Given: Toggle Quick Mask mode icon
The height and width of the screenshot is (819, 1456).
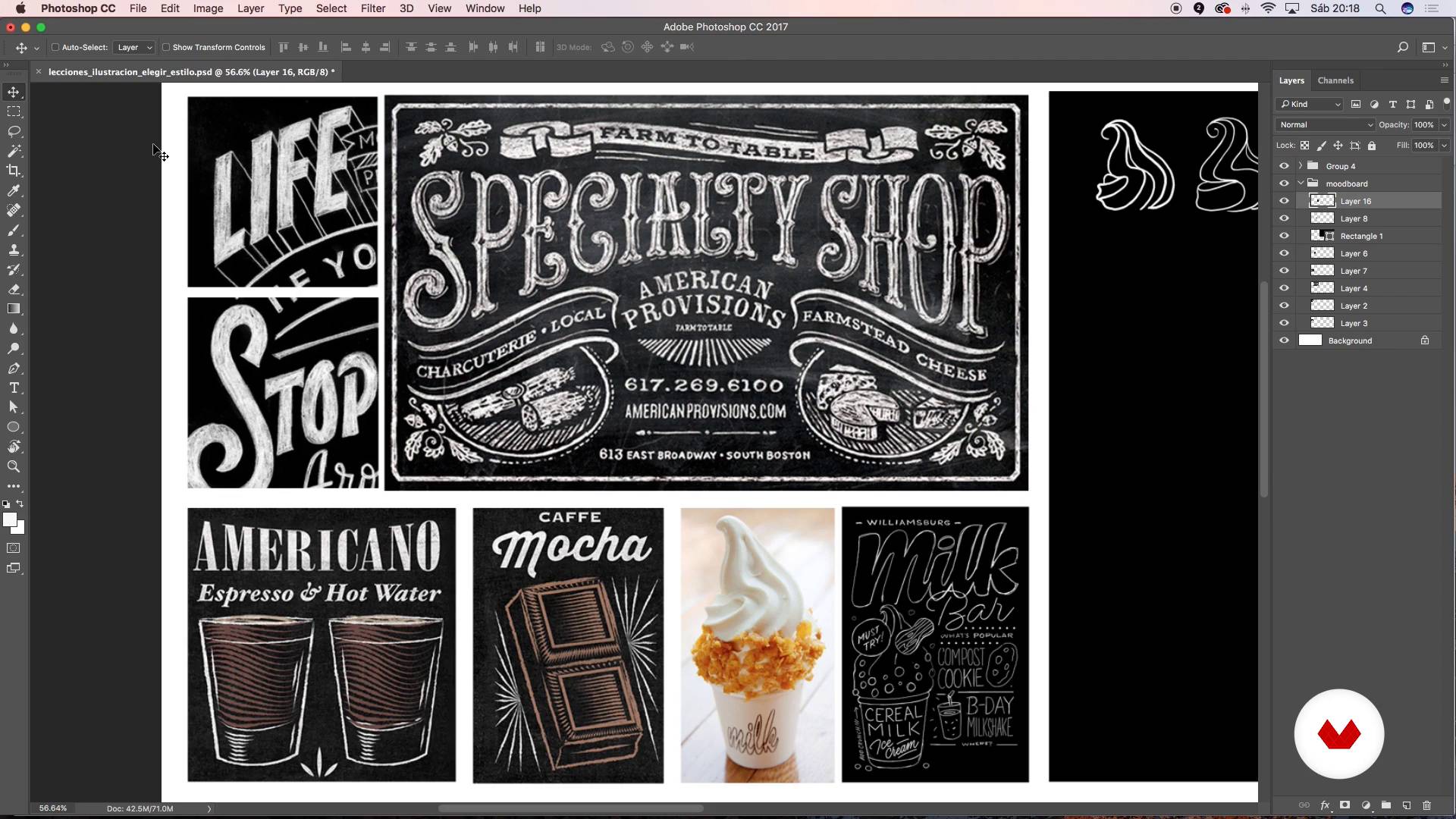Looking at the screenshot, I should (14, 548).
